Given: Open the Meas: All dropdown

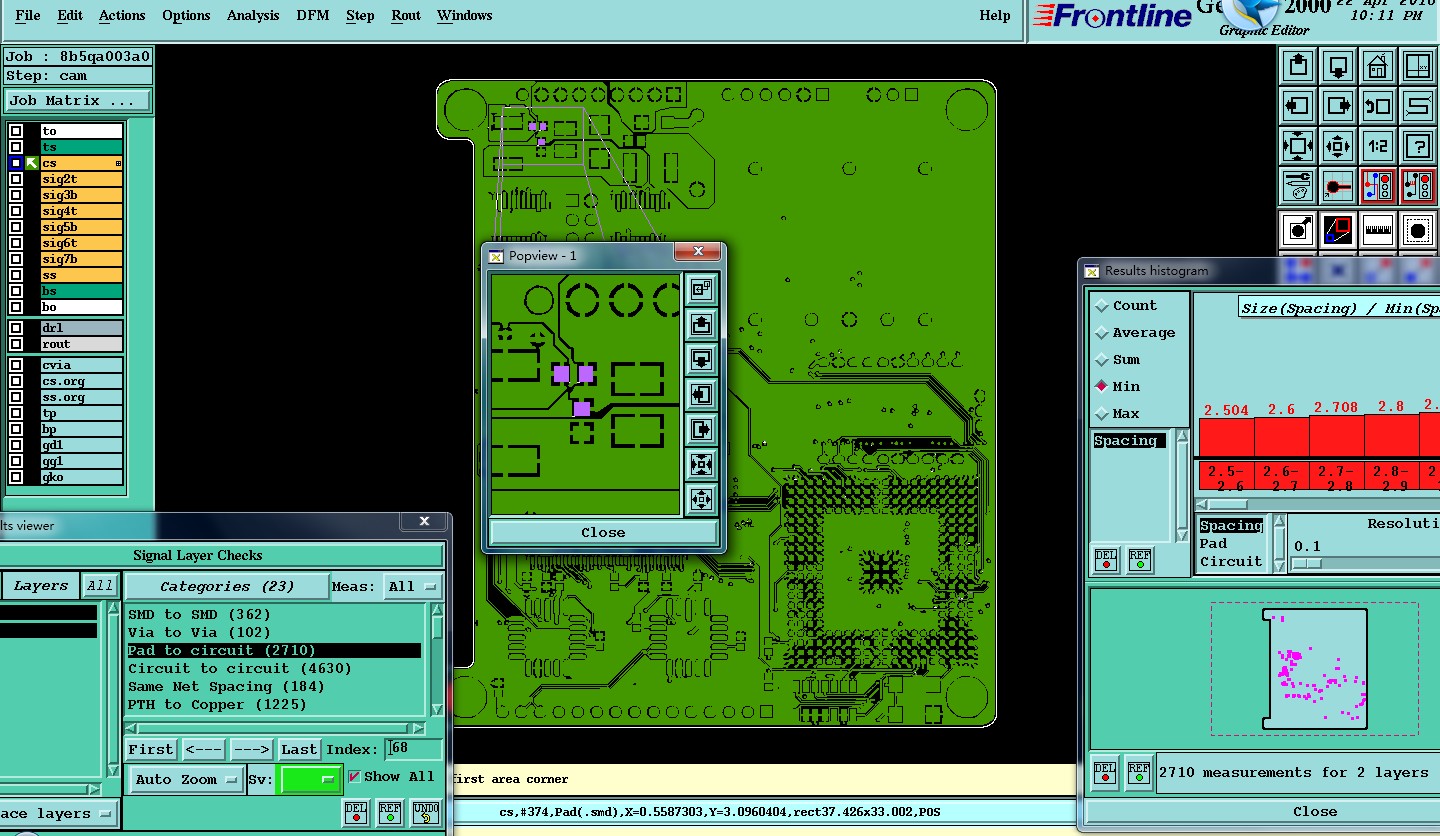Looking at the screenshot, I should (413, 586).
